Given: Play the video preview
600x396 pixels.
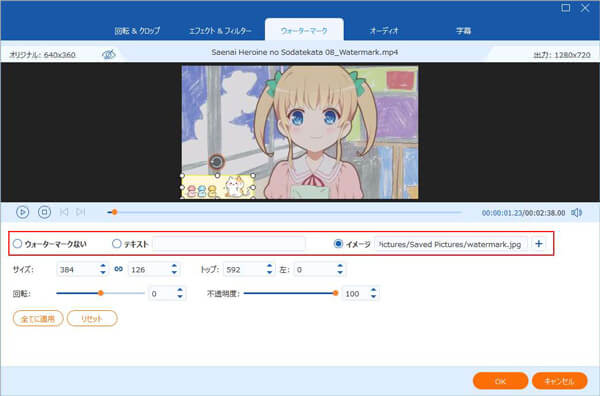Looking at the screenshot, I should [x=23, y=212].
